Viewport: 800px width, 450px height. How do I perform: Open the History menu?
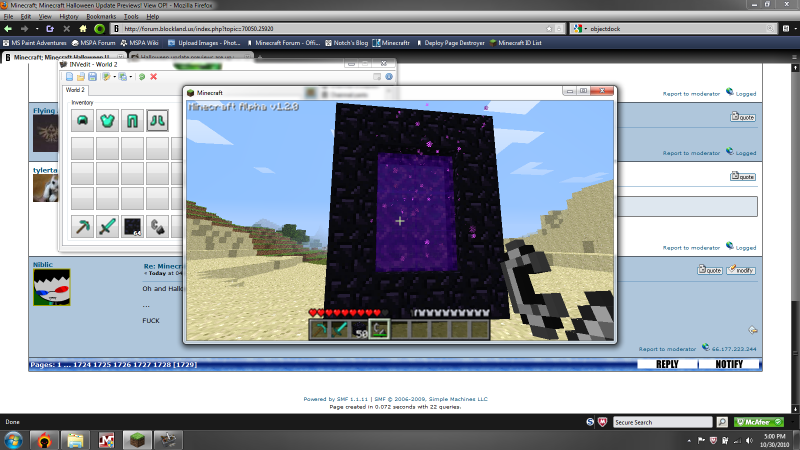pos(68,16)
